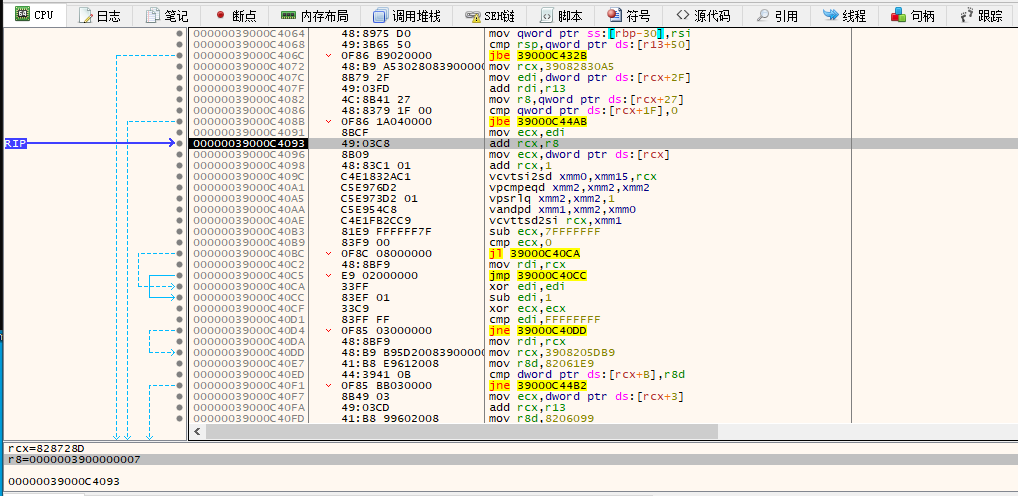The width and height of the screenshot is (1018, 496).
Task: Click the disassembly horizontal scrollbar thumb
Action: coord(462,431)
